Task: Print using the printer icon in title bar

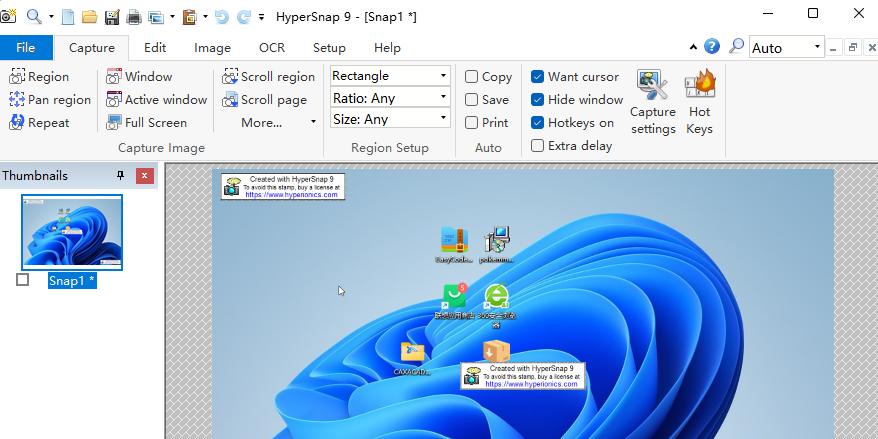Action: pos(134,17)
